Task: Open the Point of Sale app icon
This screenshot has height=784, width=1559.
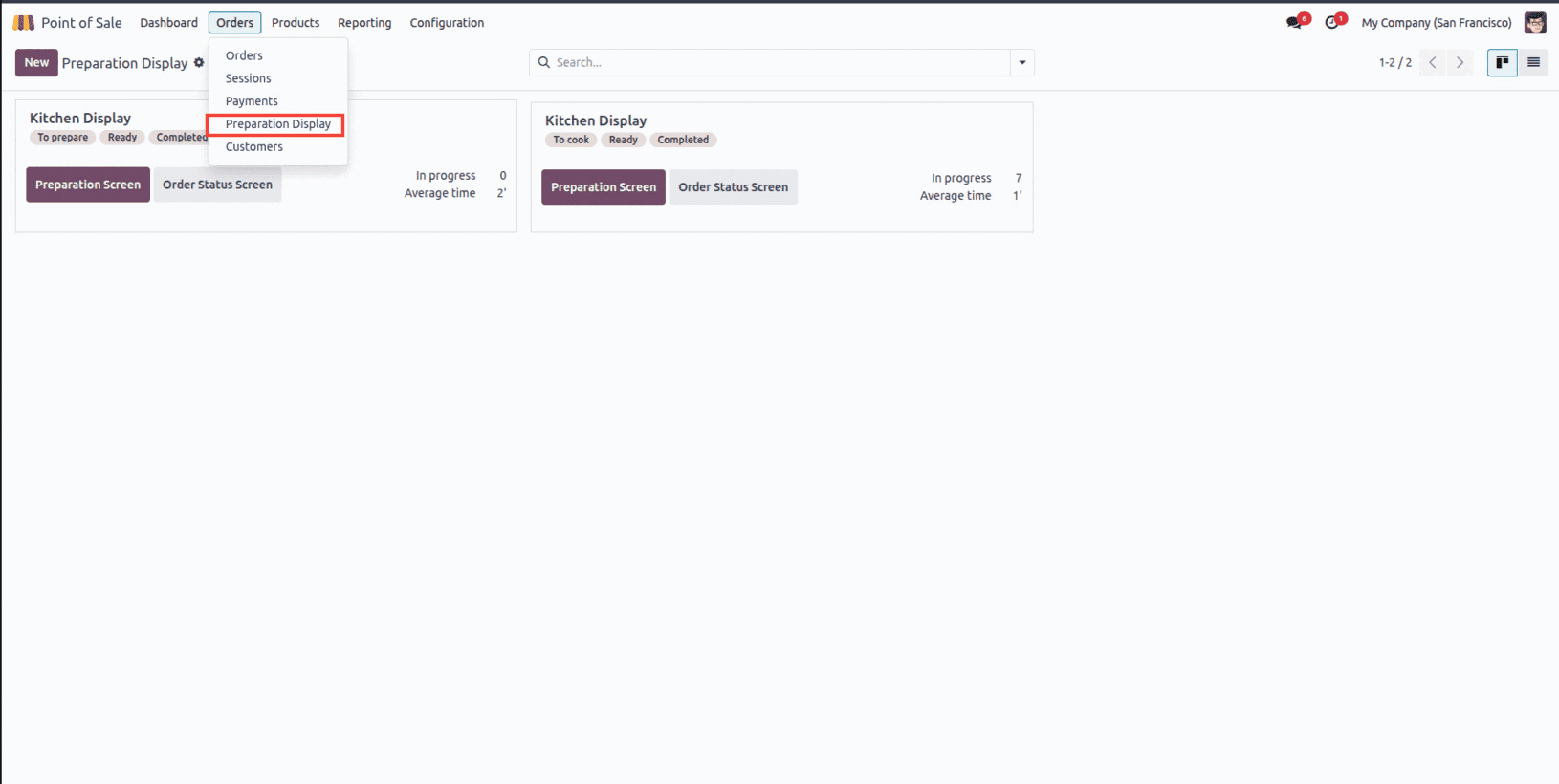Action: click(24, 22)
